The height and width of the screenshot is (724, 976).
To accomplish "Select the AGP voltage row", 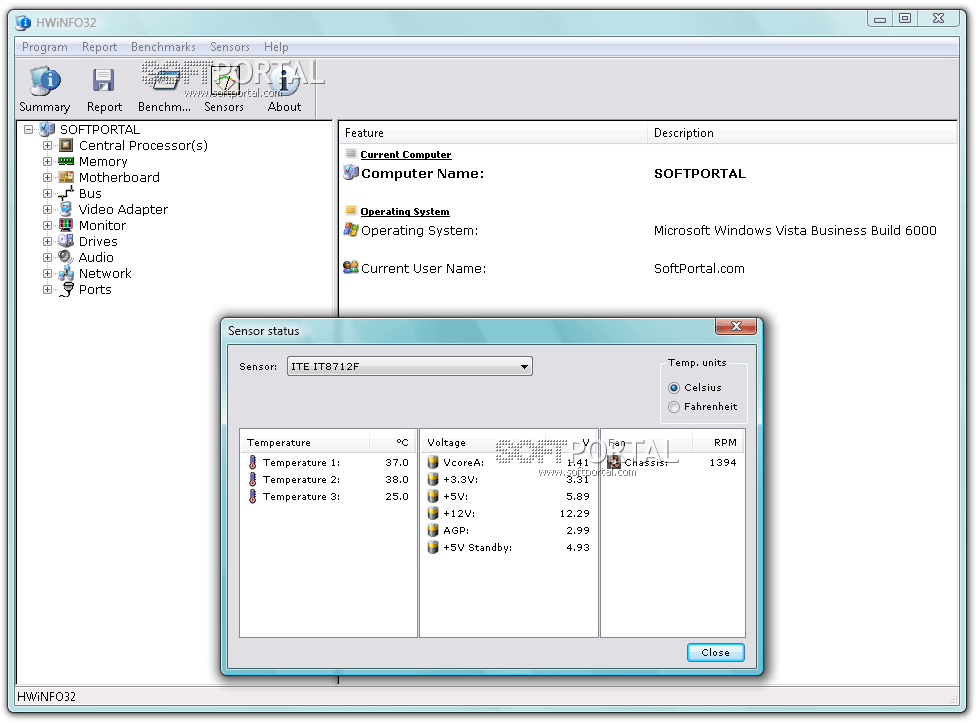I will 509,531.
